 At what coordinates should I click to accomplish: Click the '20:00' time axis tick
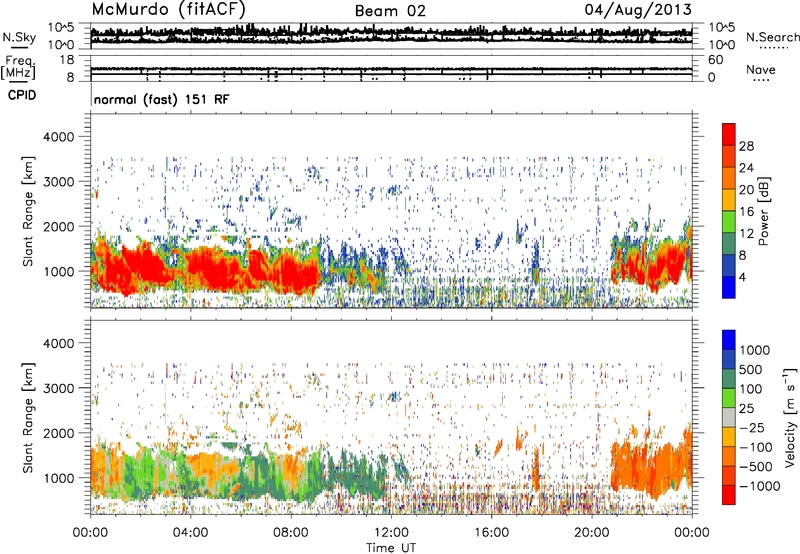point(591,533)
